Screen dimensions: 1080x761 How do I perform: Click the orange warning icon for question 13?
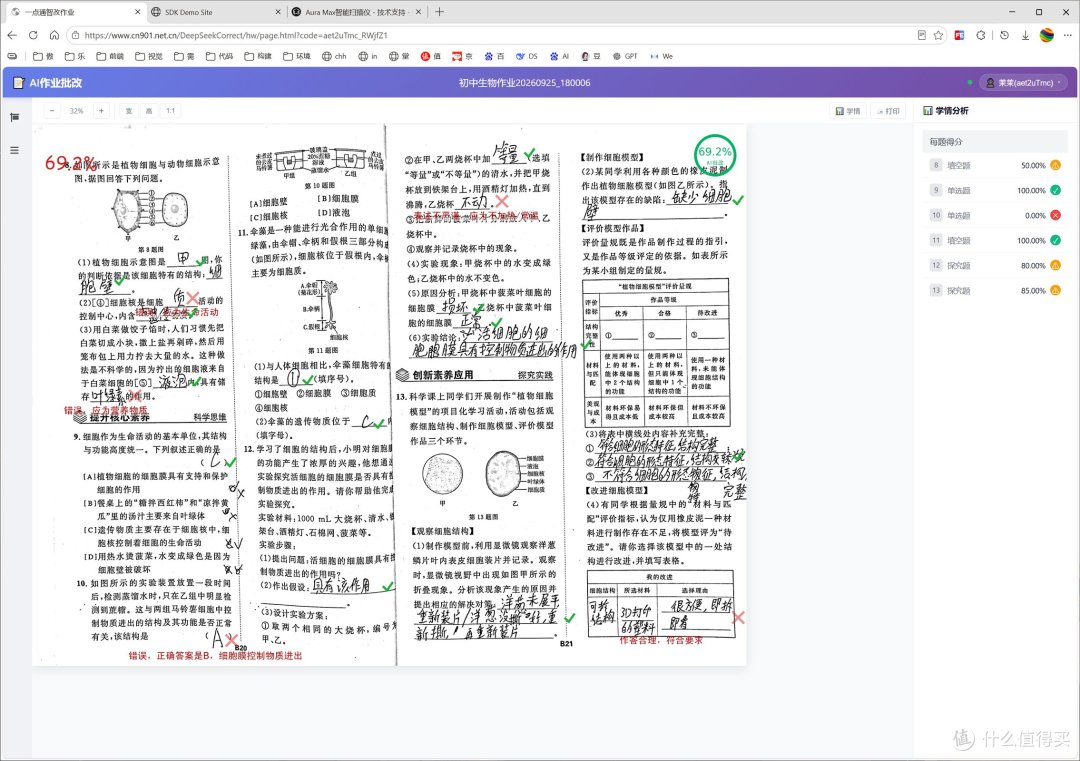coord(1055,291)
